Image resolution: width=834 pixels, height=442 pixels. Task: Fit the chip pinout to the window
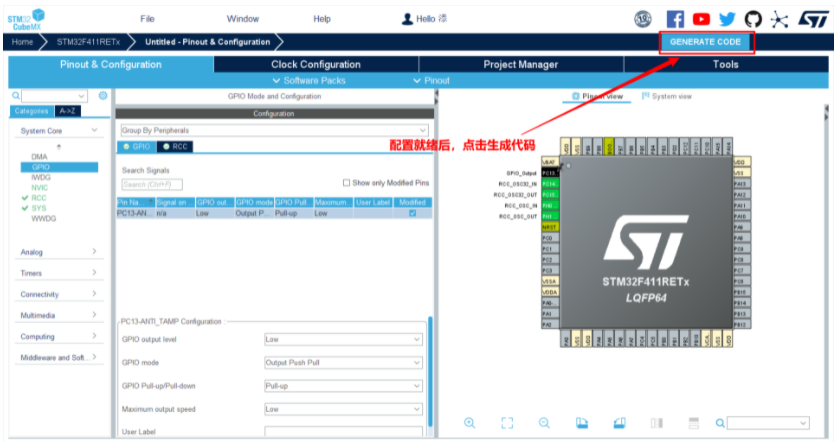tap(507, 423)
